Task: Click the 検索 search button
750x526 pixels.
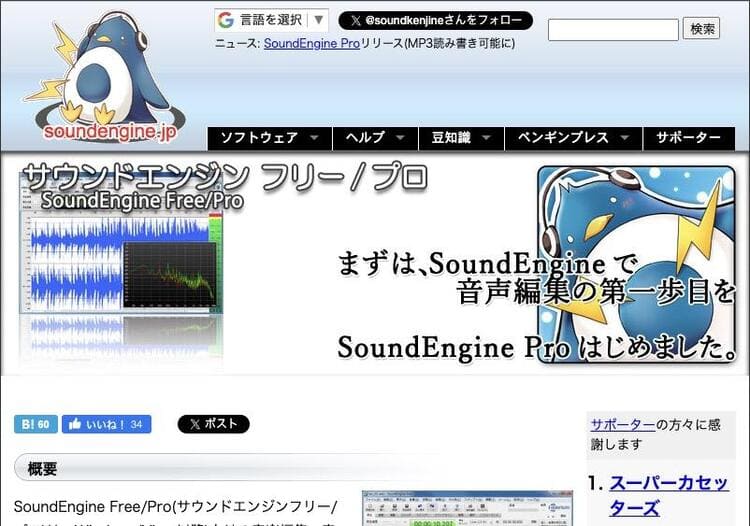Action: (x=702, y=29)
